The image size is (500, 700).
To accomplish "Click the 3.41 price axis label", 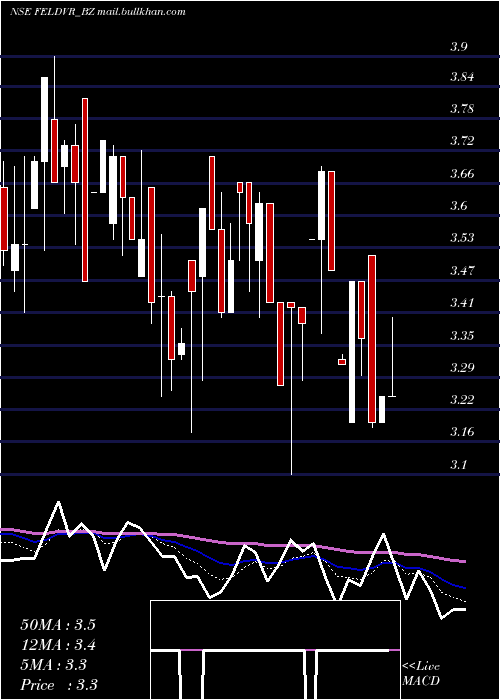I will coord(462,302).
